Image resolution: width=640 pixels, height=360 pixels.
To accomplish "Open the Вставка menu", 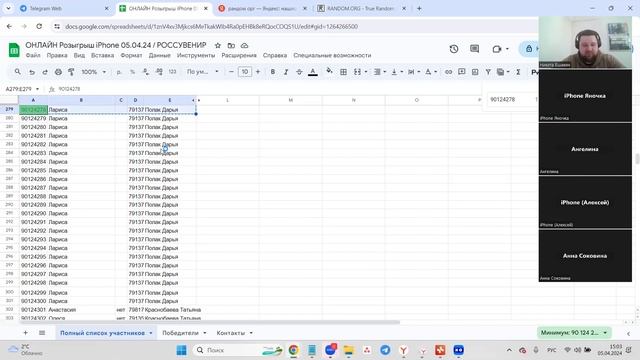I will pyautogui.click(x=102, y=55).
